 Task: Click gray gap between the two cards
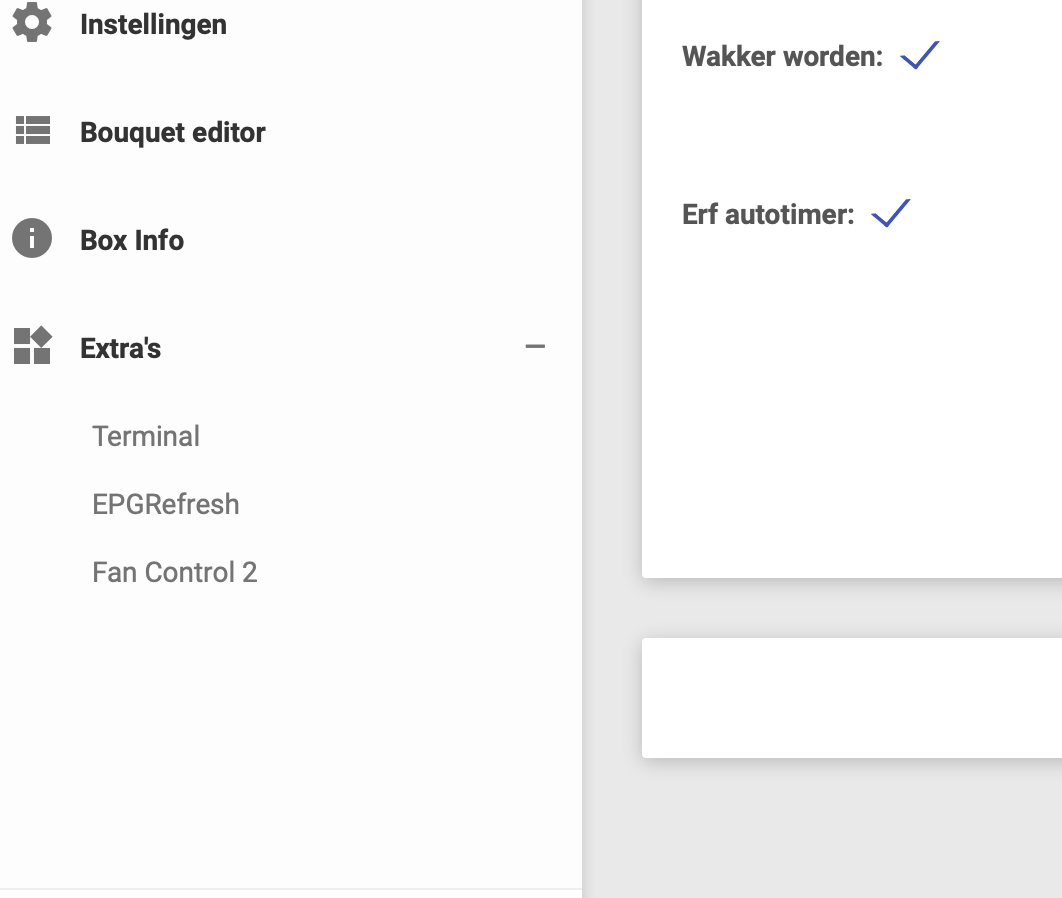(x=850, y=608)
